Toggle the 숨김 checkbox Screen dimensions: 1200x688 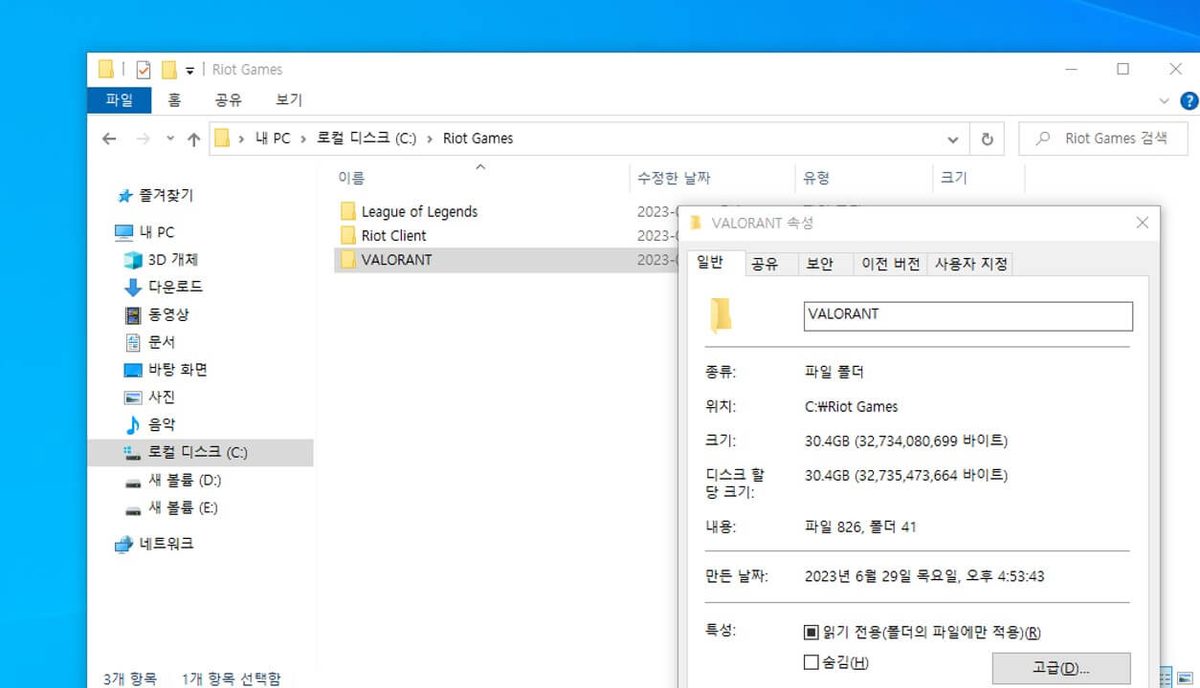pyautogui.click(x=811, y=662)
